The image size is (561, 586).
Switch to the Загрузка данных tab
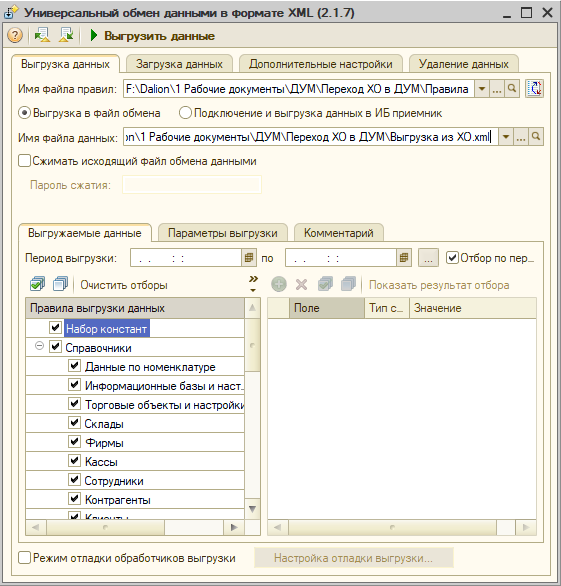coord(179,64)
